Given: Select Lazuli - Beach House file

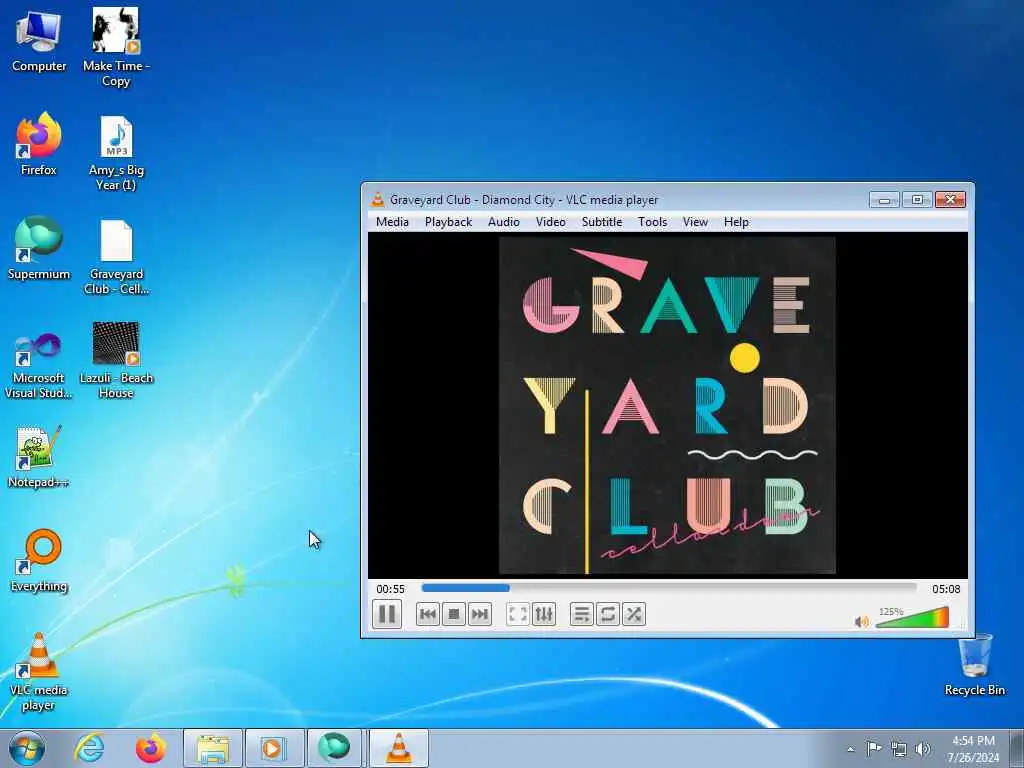Looking at the screenshot, I should (x=116, y=360).
